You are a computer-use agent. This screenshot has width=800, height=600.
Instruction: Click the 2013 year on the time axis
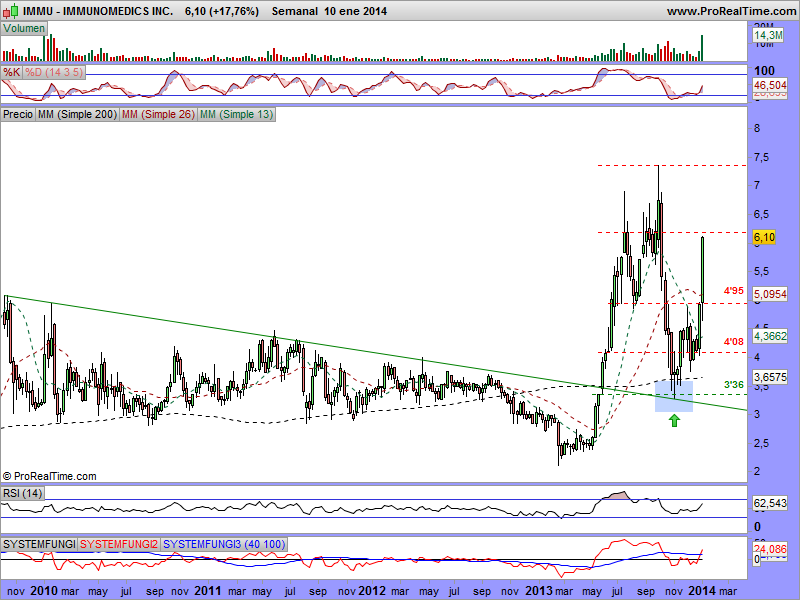coord(539,591)
